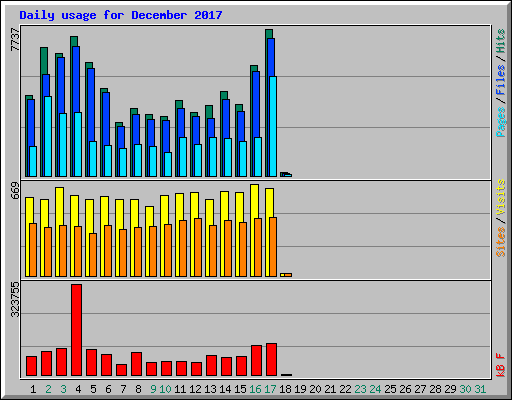Click the cyan Pages bar for day 17
512x400 pixels.
pos(273,126)
